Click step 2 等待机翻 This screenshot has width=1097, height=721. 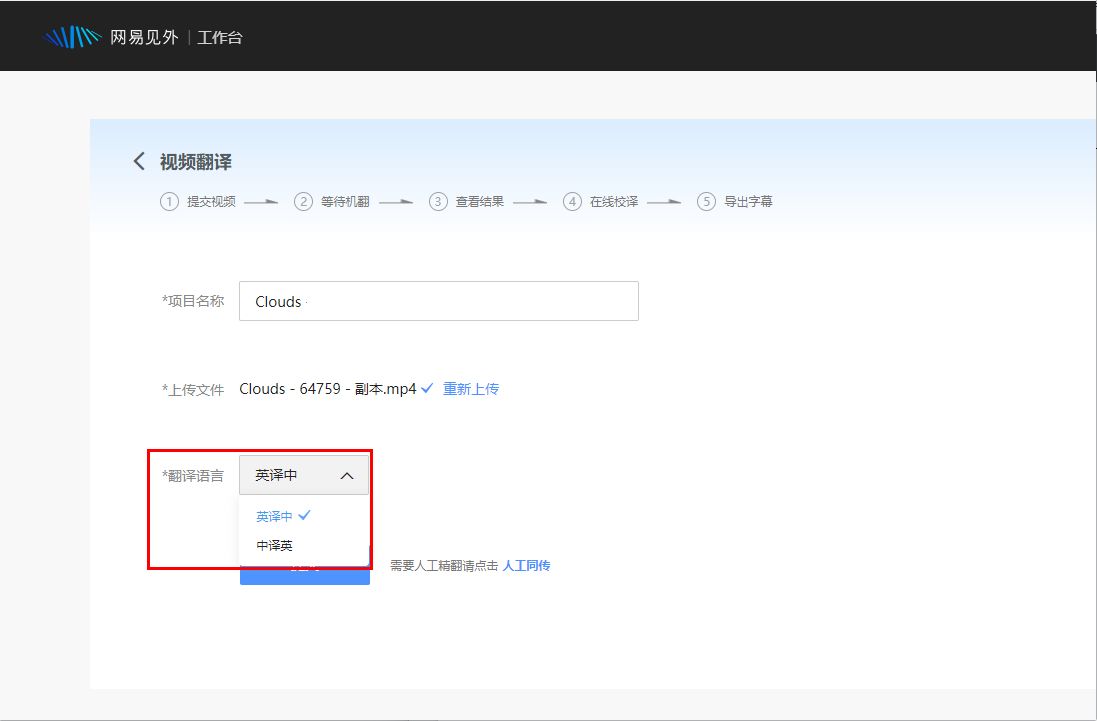332,201
